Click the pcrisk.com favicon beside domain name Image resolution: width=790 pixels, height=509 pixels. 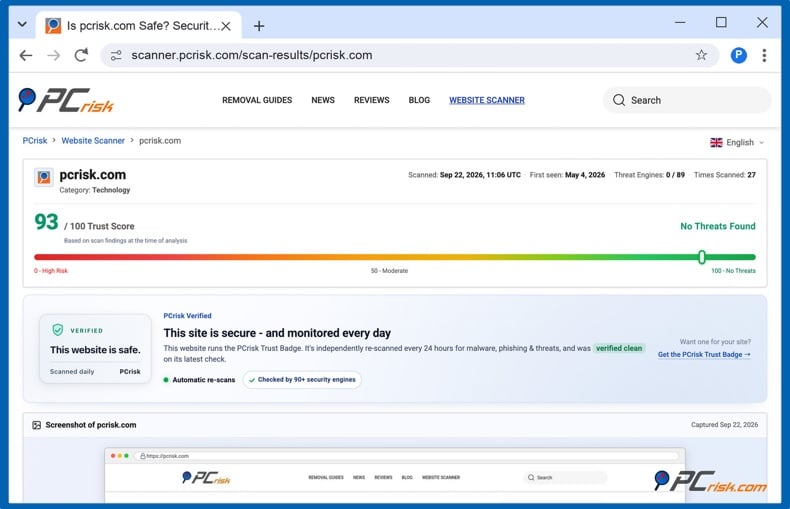(44, 177)
